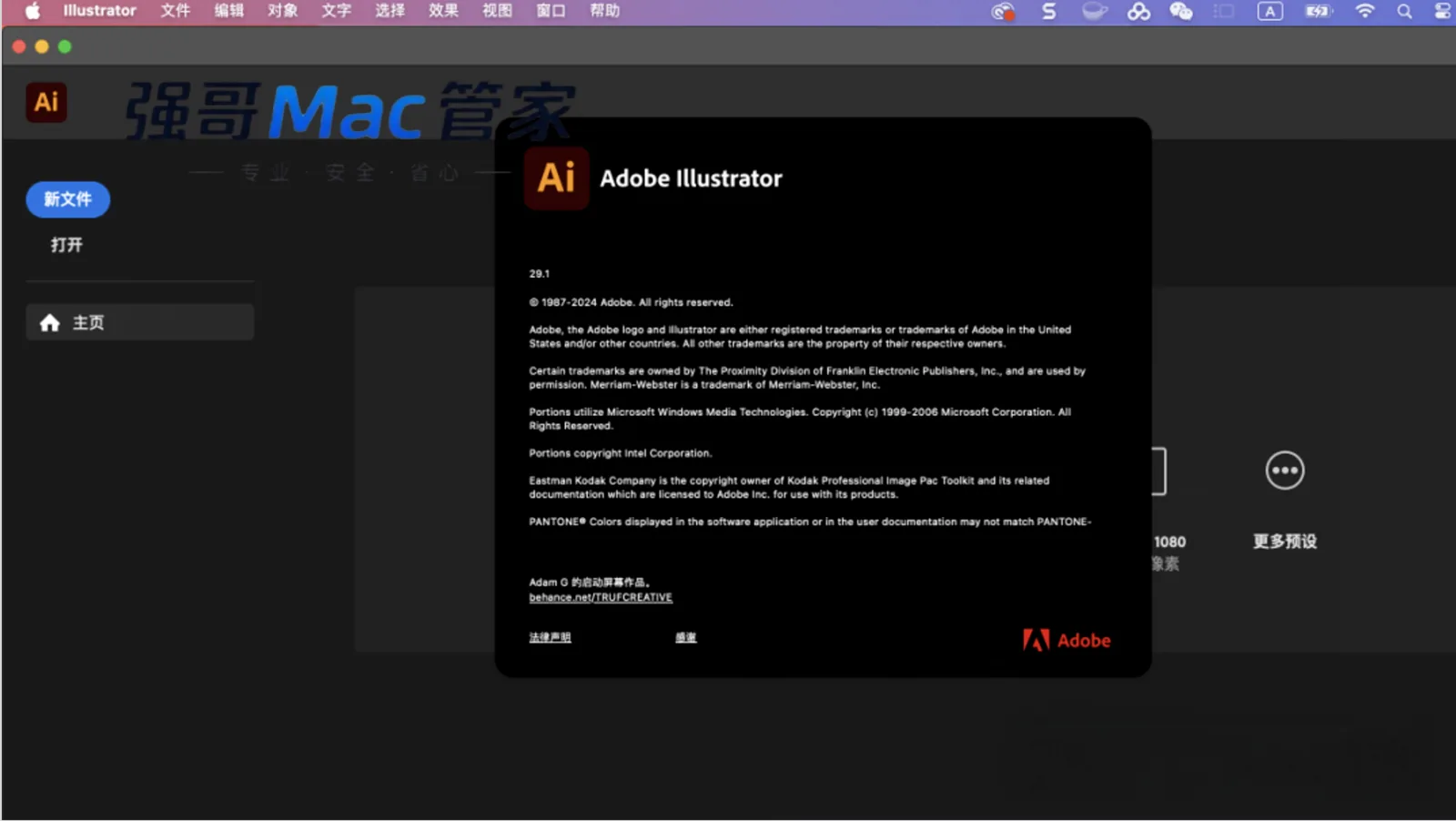Open the 对象 menu
This screenshot has height=821, width=1456.
(x=282, y=11)
